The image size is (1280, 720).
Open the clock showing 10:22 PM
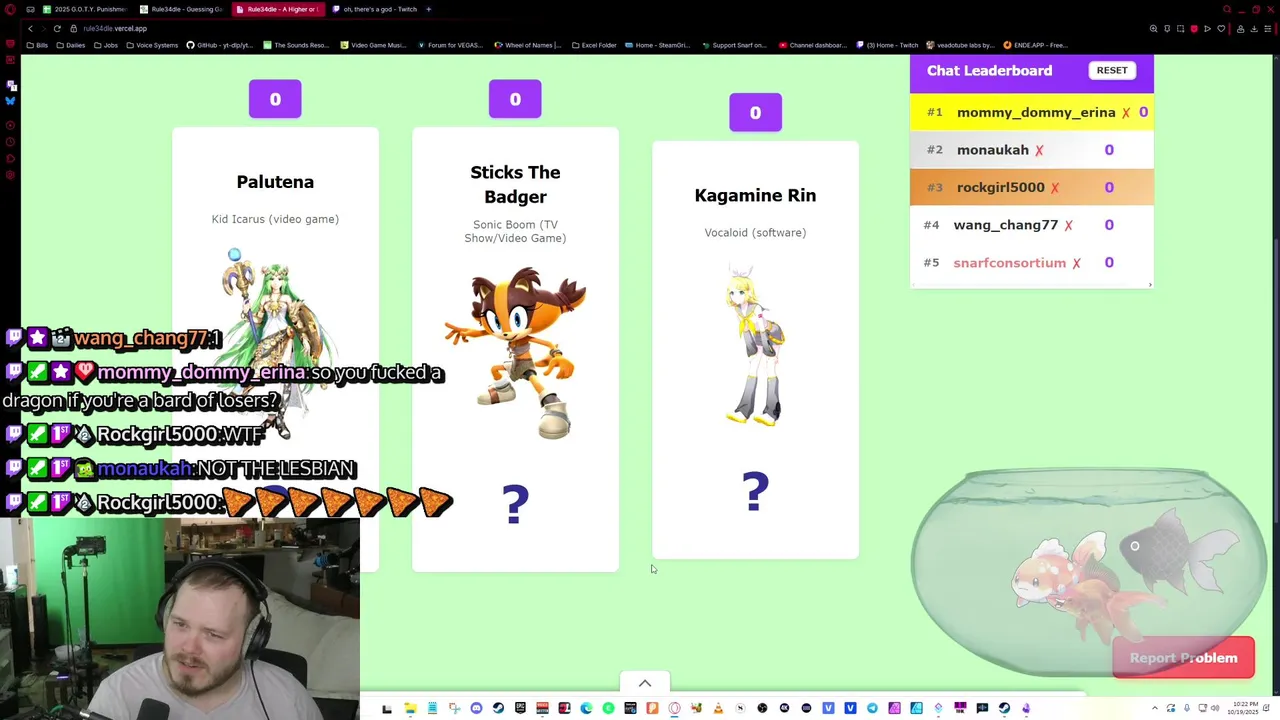(1245, 708)
